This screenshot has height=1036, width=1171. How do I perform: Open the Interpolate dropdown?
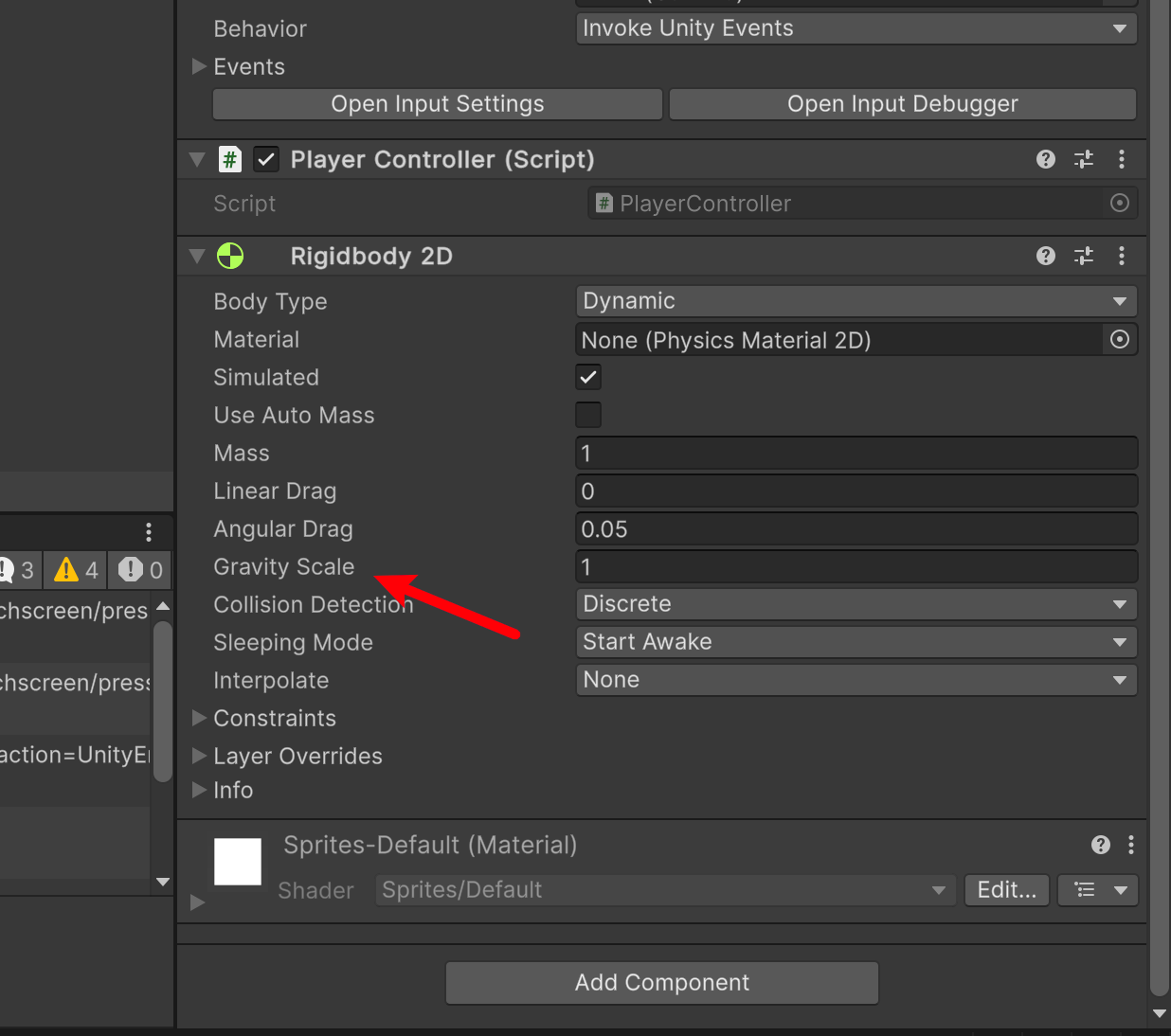click(856, 680)
